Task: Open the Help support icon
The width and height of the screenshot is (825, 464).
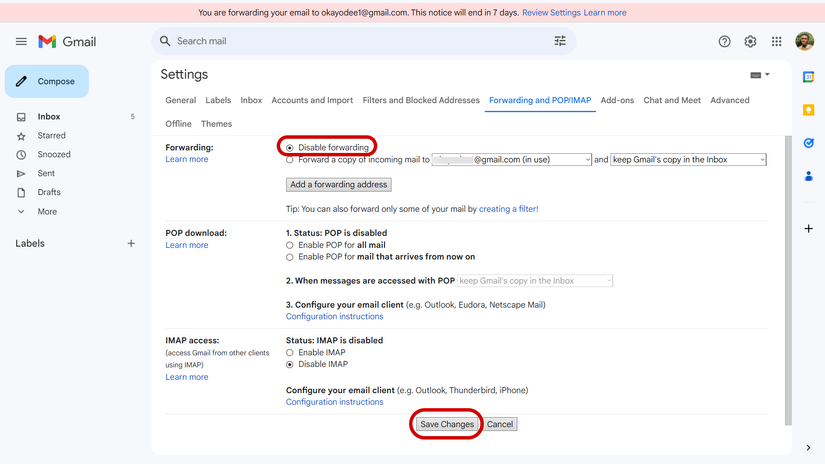Action: click(x=724, y=41)
